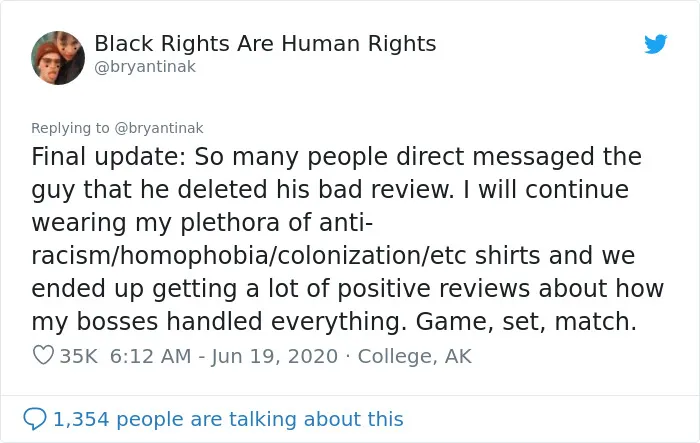Click the 'Replying to' label text
Viewport: 700px width, 443px height.
[70, 128]
